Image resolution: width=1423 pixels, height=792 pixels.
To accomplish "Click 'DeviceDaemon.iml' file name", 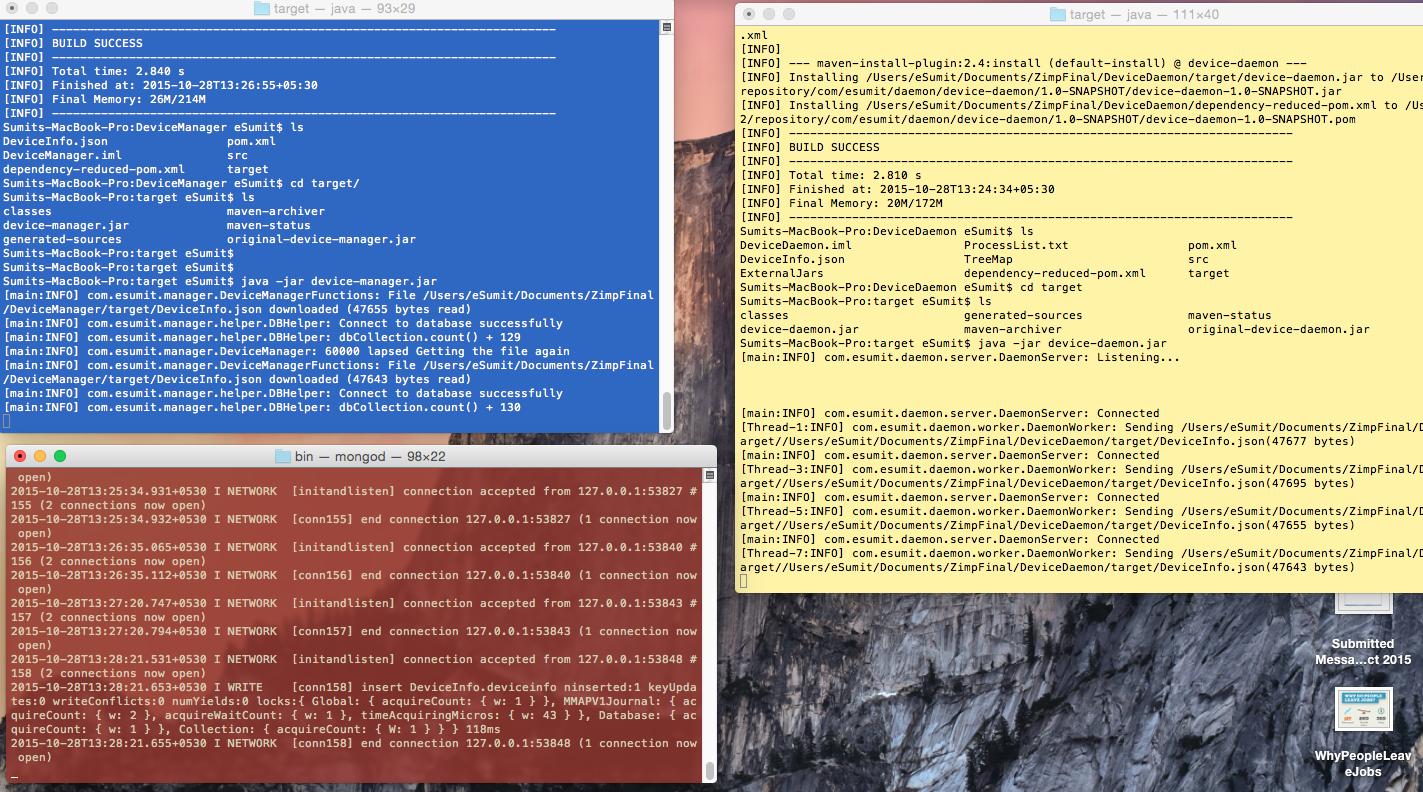I will pos(796,245).
